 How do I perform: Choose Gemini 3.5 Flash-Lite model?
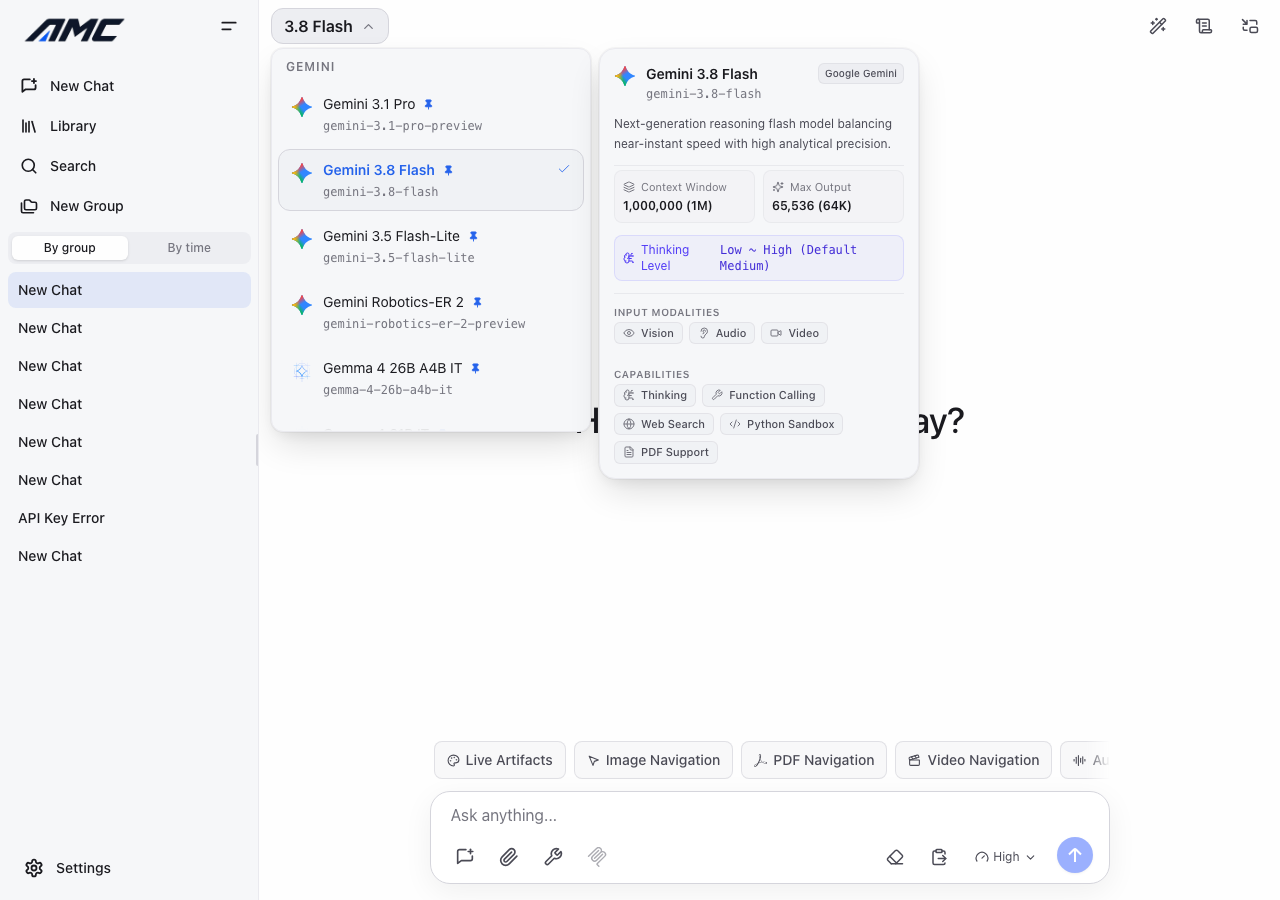(431, 246)
